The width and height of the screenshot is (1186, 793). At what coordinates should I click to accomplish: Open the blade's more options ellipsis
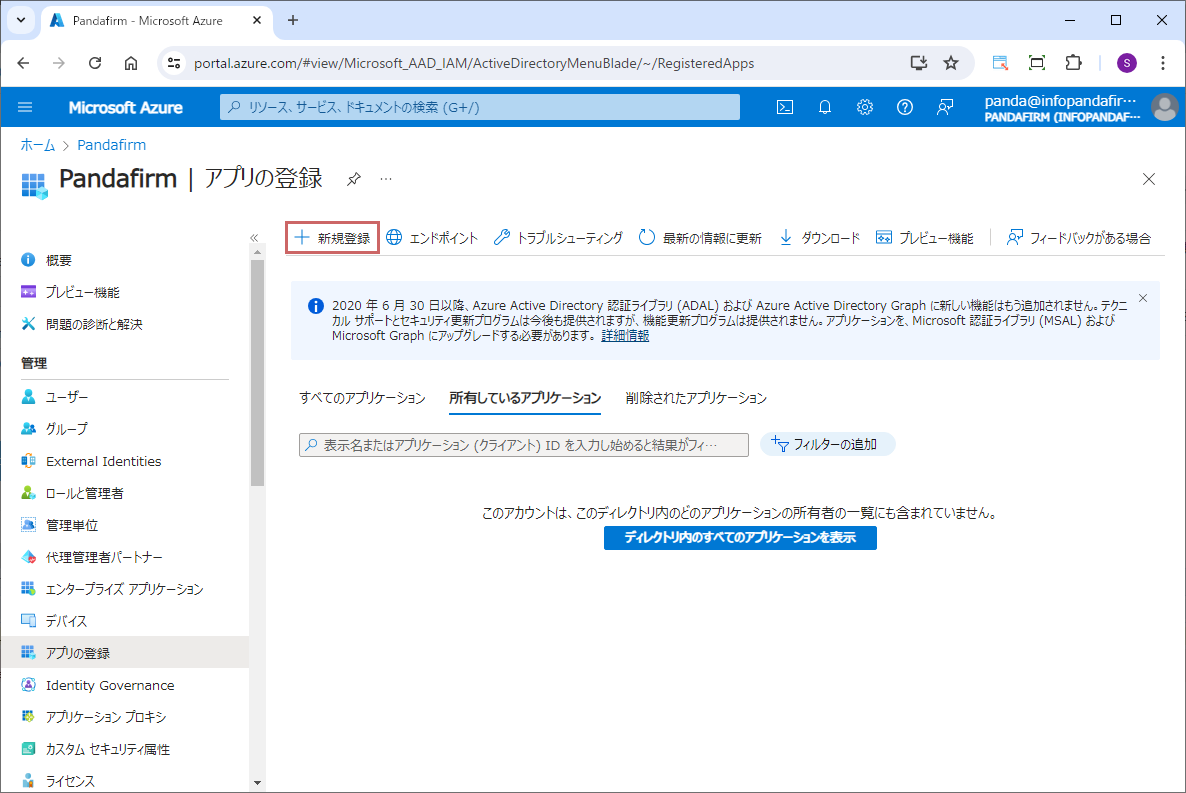[x=386, y=179]
